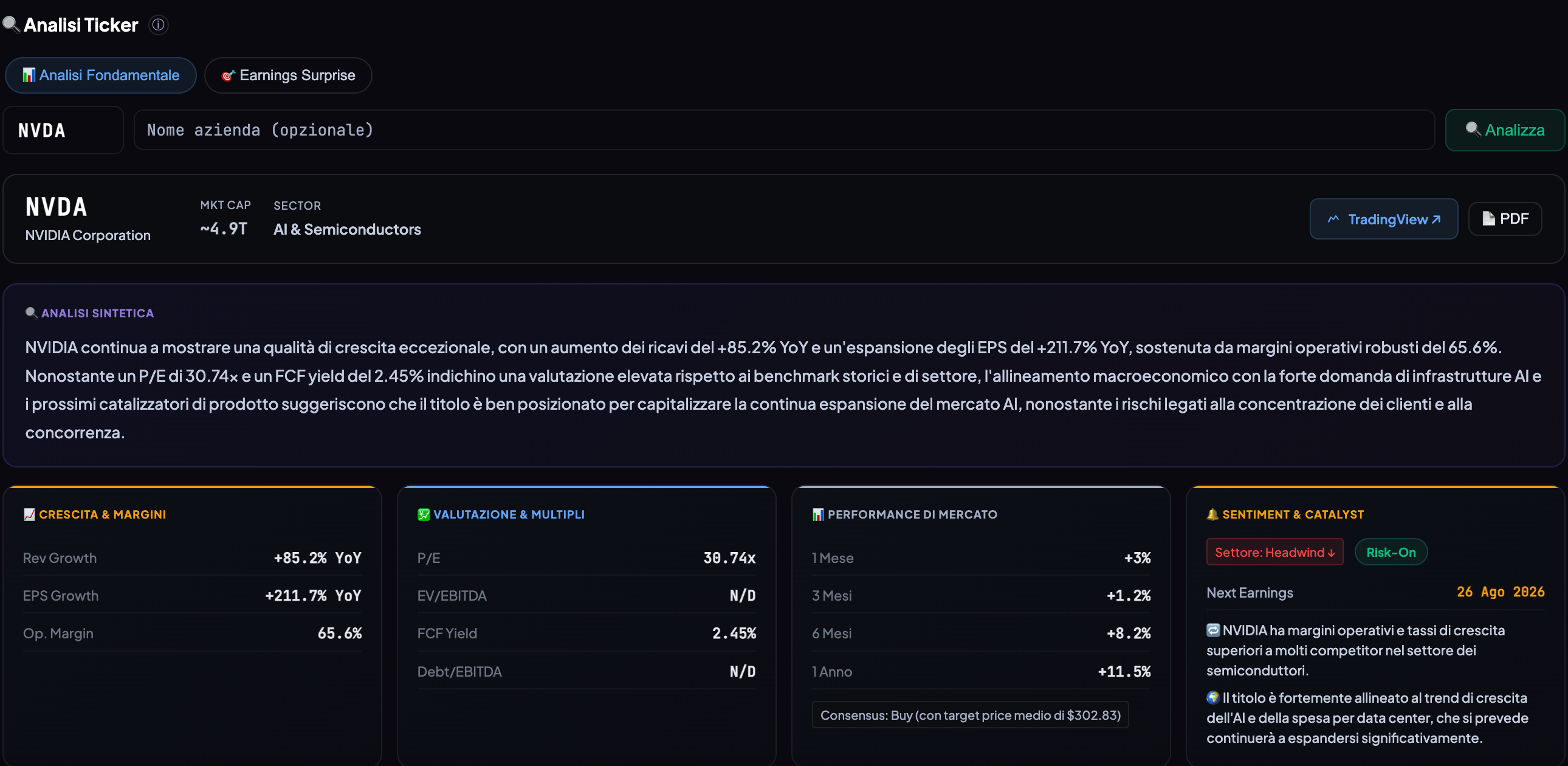Click the yen-chart icon beside Valutazione & Multipli
This screenshot has width=1568, height=766.
pos(424,514)
